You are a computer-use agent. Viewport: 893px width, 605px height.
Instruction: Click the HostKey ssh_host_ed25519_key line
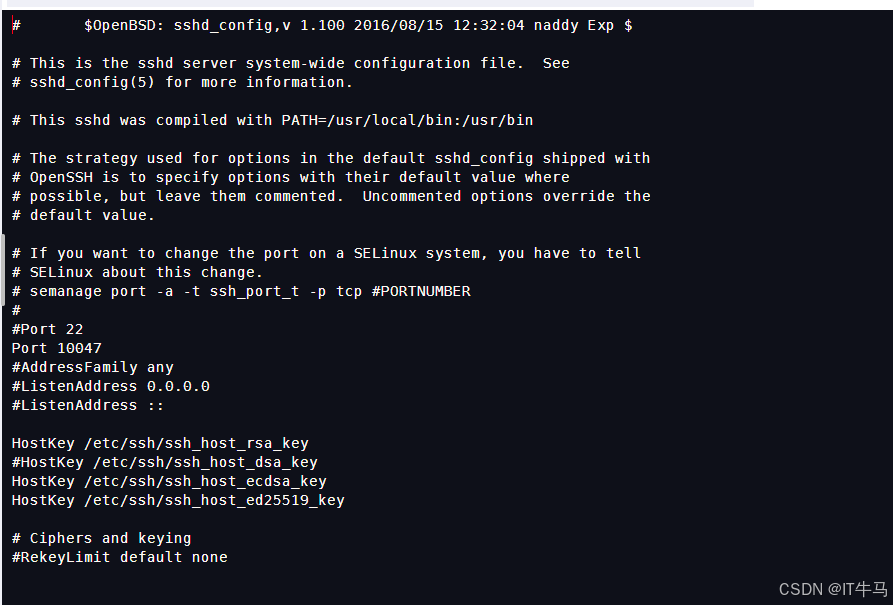pyautogui.click(x=178, y=500)
